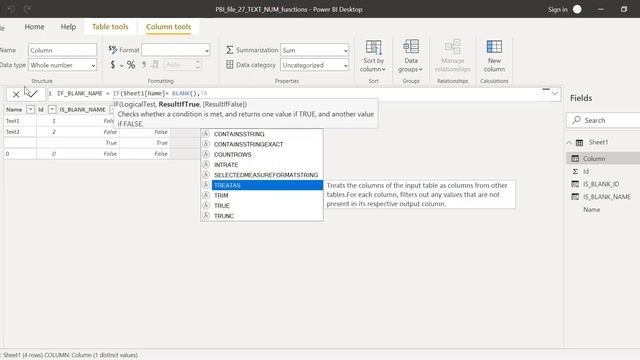This screenshot has height=360, width=640.
Task: Click the Sheet1 table icon
Action: tap(579, 142)
